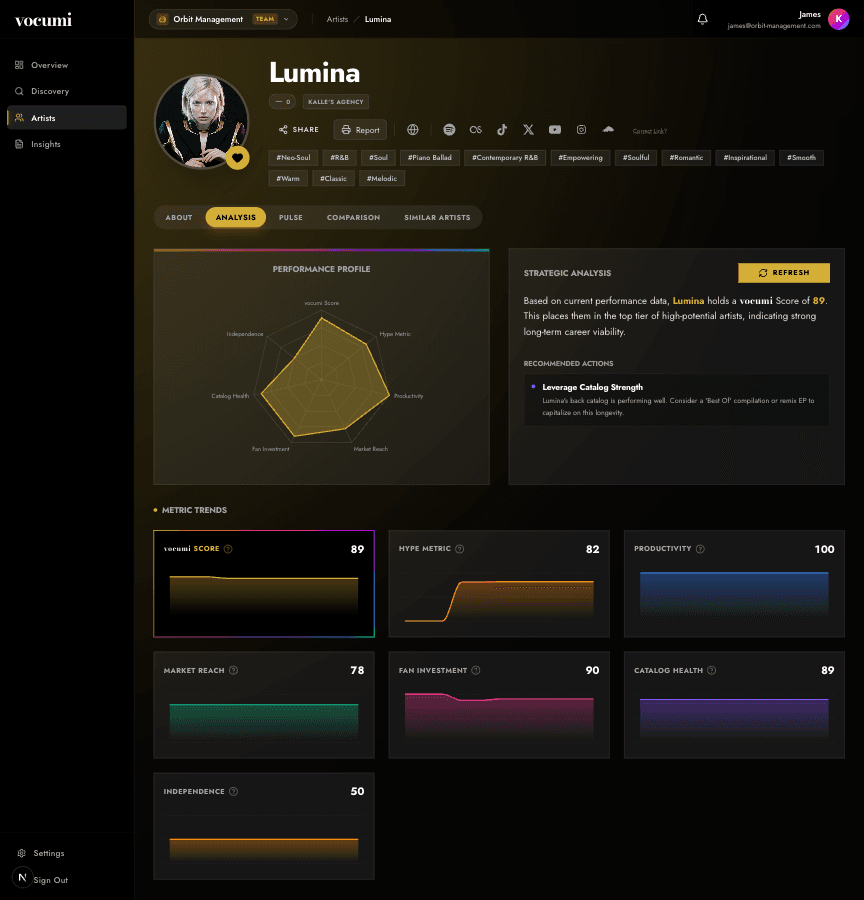Open the vocumi Score help icon
The height and width of the screenshot is (900, 864).
[x=228, y=549]
